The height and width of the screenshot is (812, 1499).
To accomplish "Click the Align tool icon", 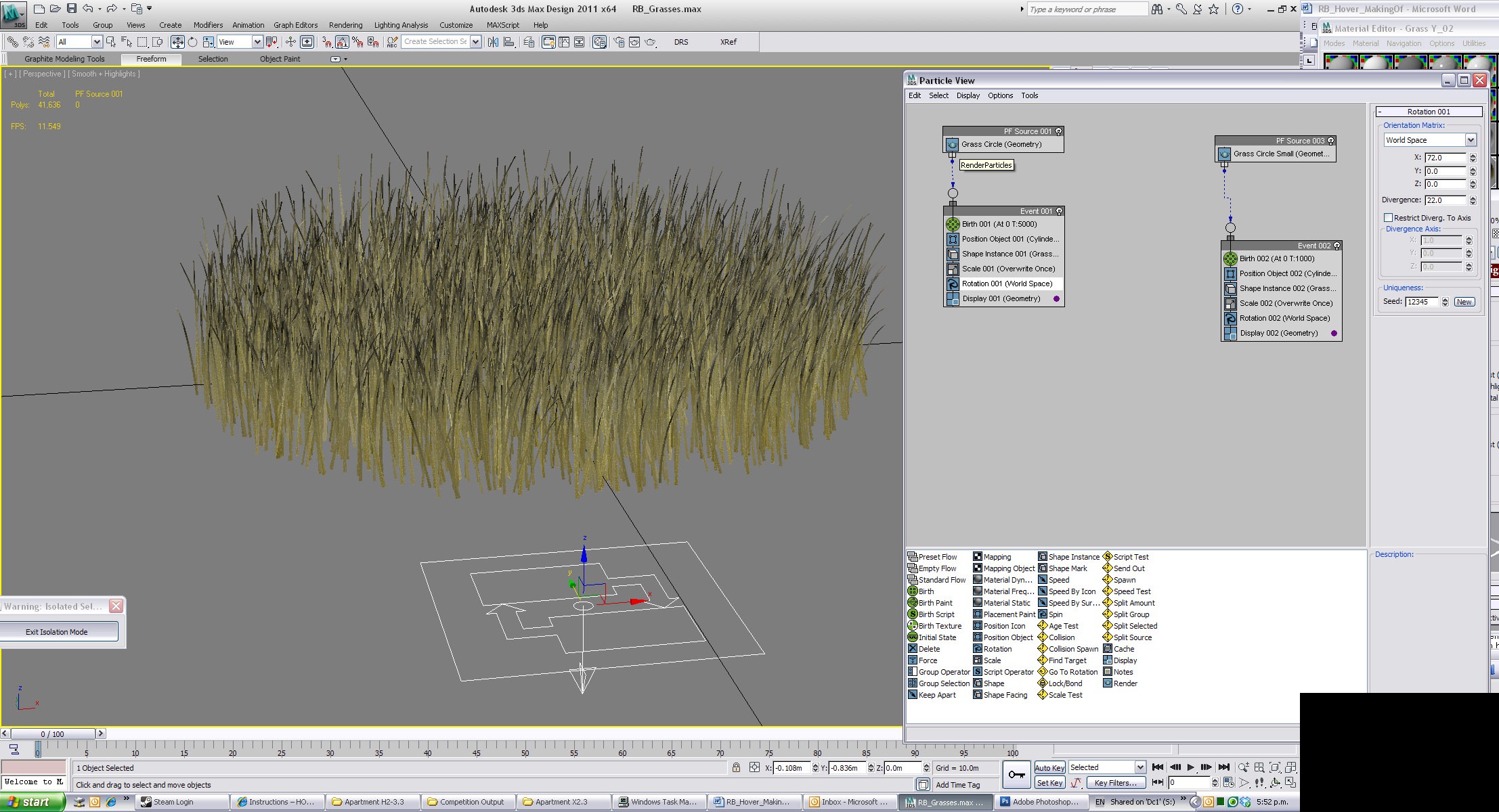I will point(509,42).
